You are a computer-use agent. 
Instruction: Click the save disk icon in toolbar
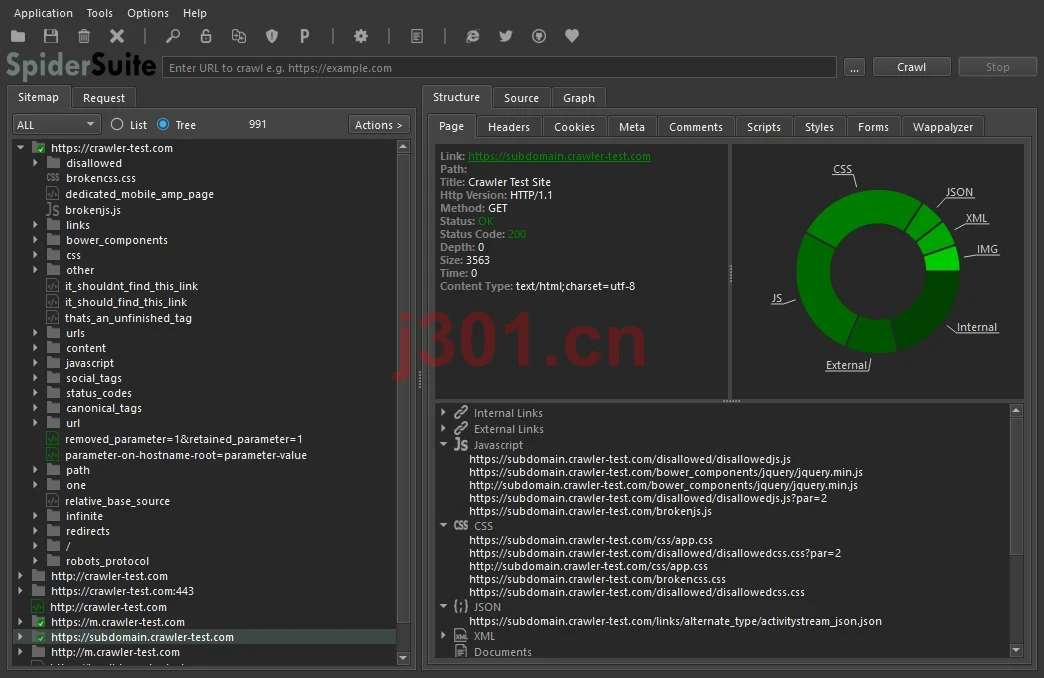pyautogui.click(x=51, y=36)
